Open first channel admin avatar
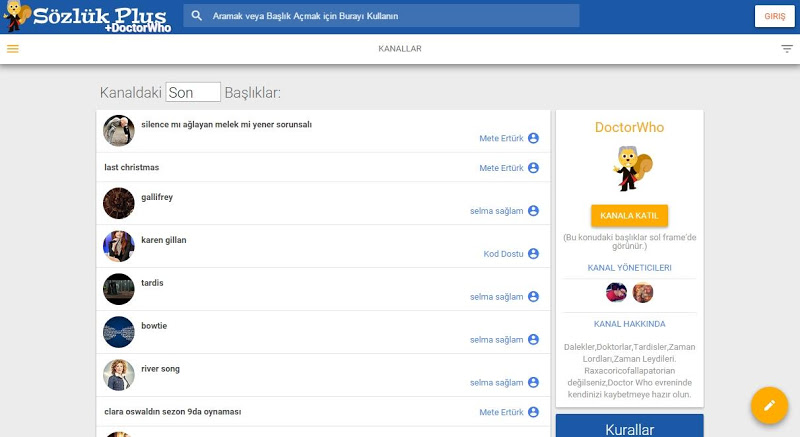 tap(616, 292)
